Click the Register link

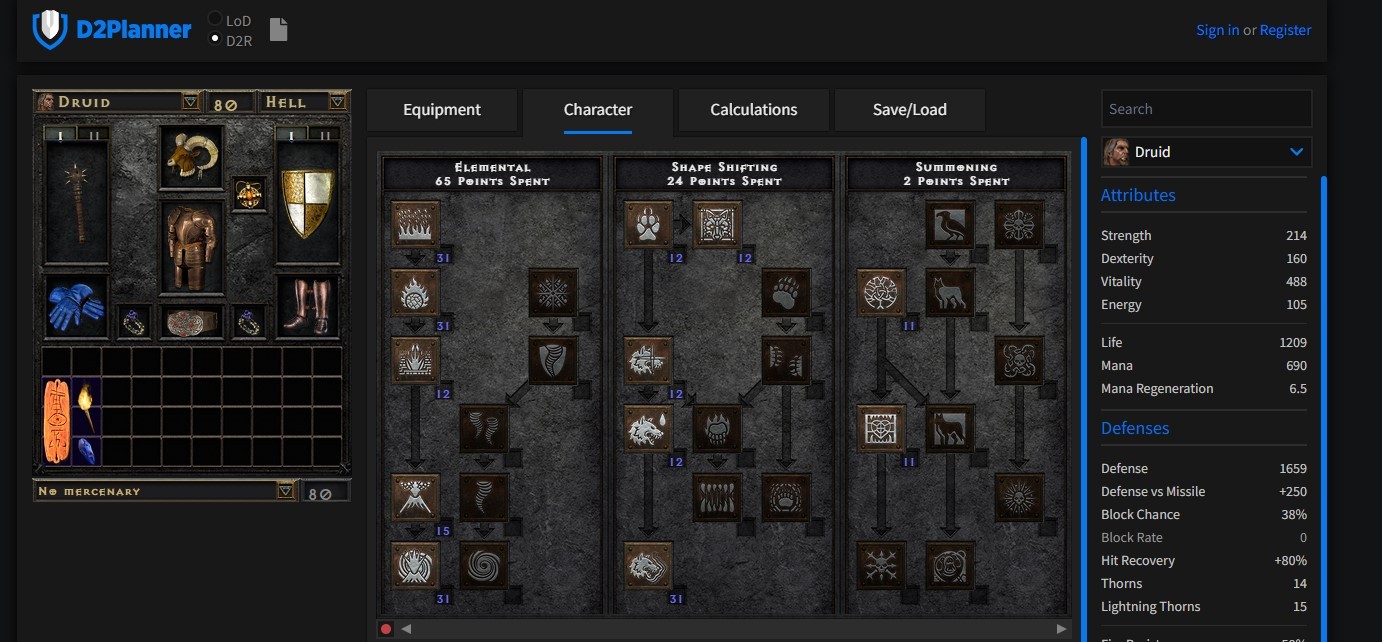(x=1285, y=30)
